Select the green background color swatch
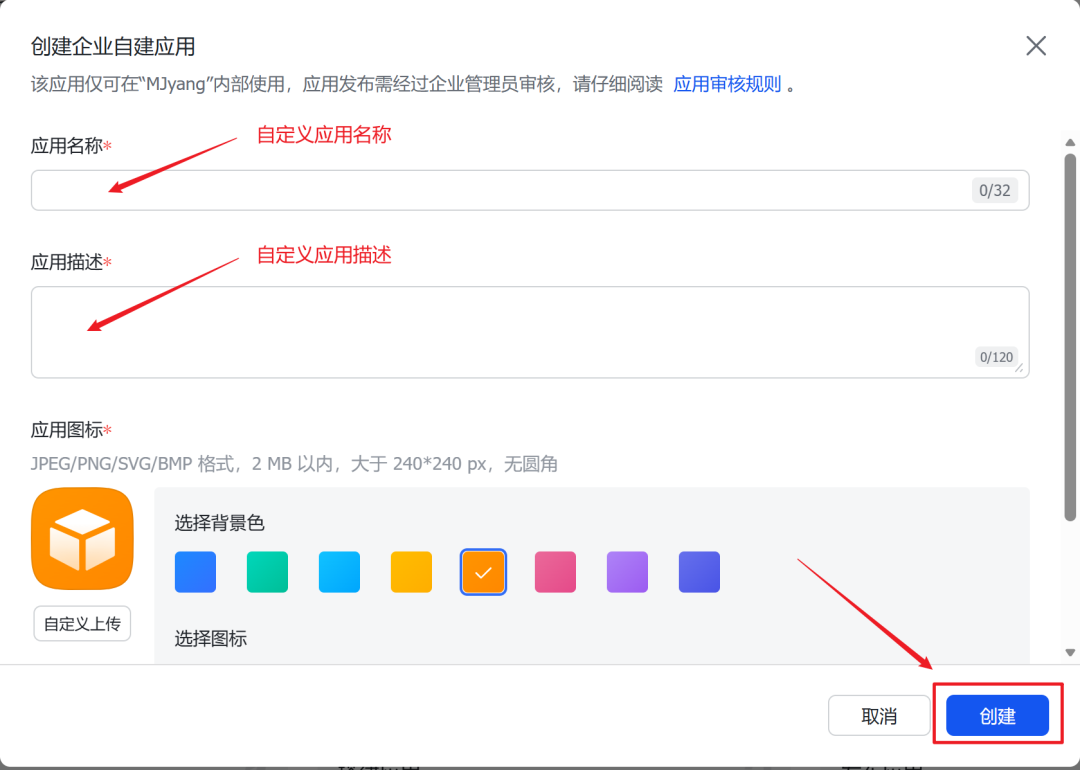 click(x=267, y=572)
